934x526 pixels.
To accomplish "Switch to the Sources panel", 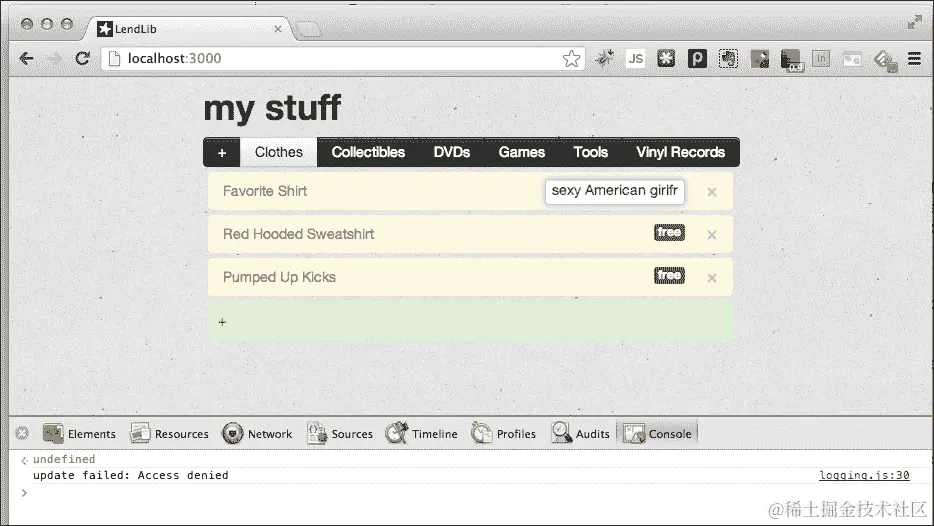I will pyautogui.click(x=340, y=434).
